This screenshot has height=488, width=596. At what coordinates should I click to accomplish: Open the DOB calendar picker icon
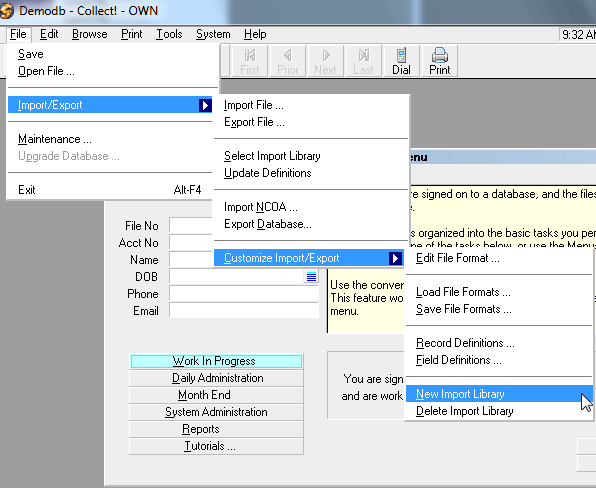[x=311, y=276]
